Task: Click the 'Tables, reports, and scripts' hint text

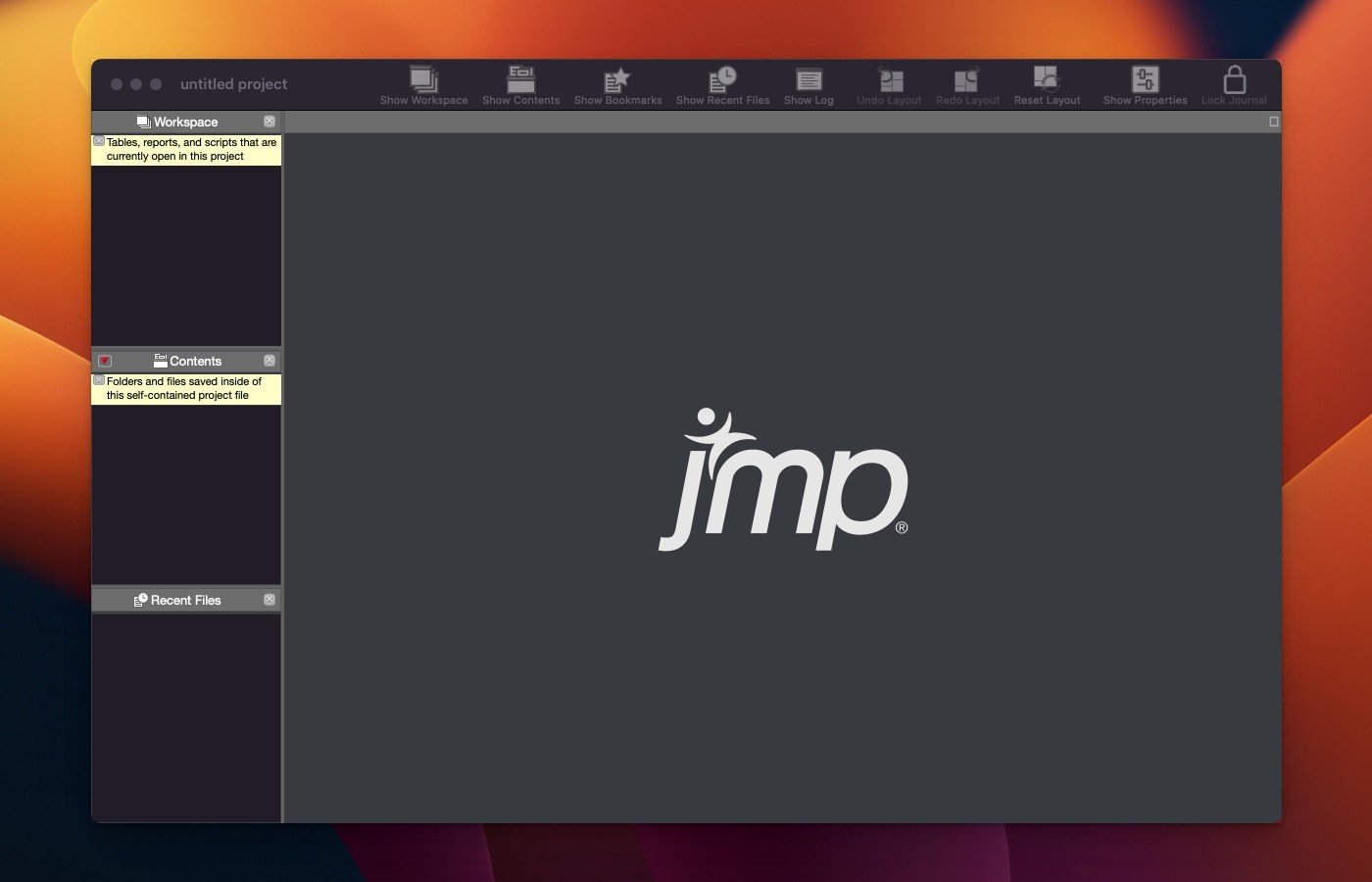Action: coord(191,149)
